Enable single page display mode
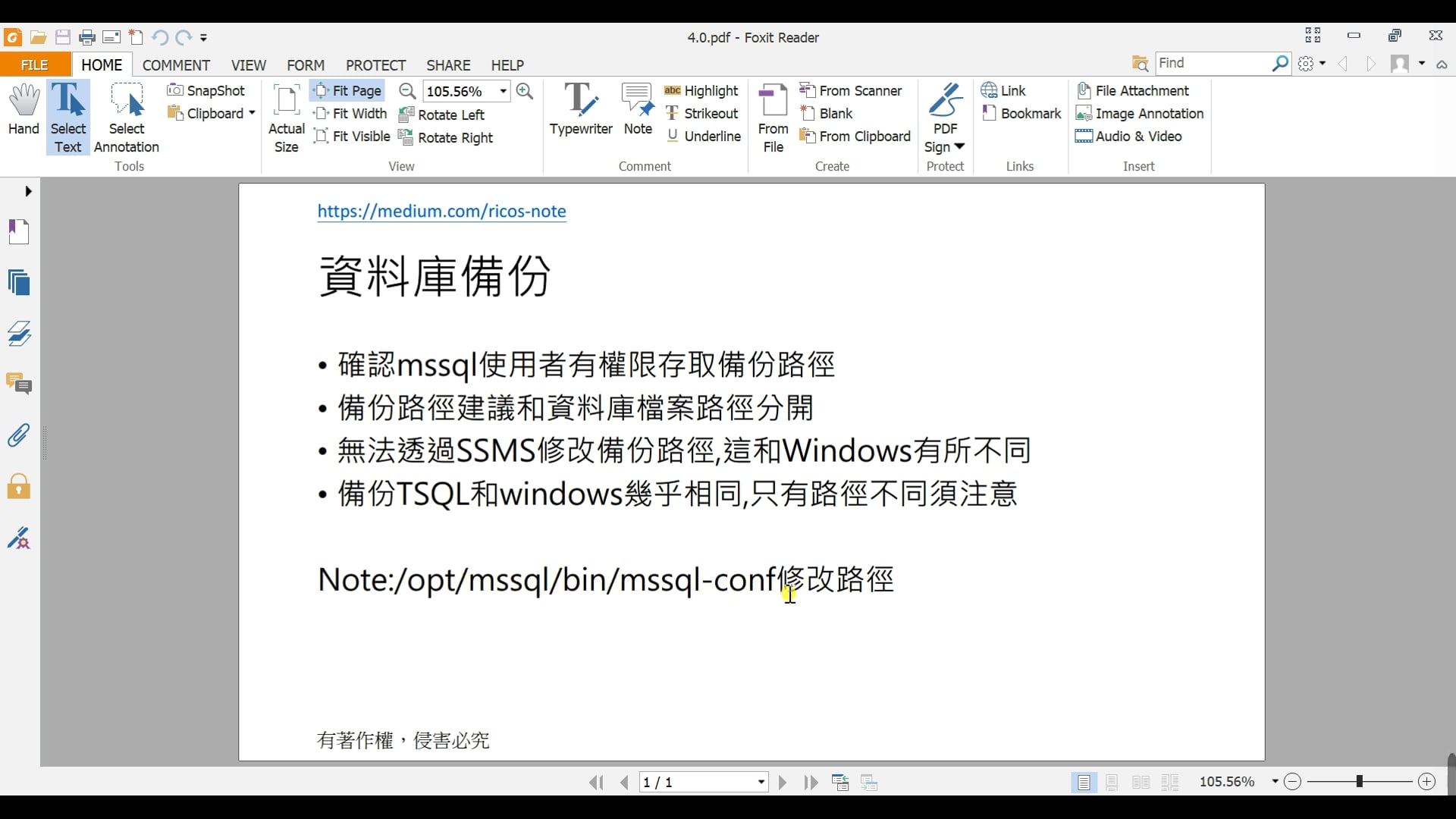Screen dimensions: 1456x819 (1084, 783)
